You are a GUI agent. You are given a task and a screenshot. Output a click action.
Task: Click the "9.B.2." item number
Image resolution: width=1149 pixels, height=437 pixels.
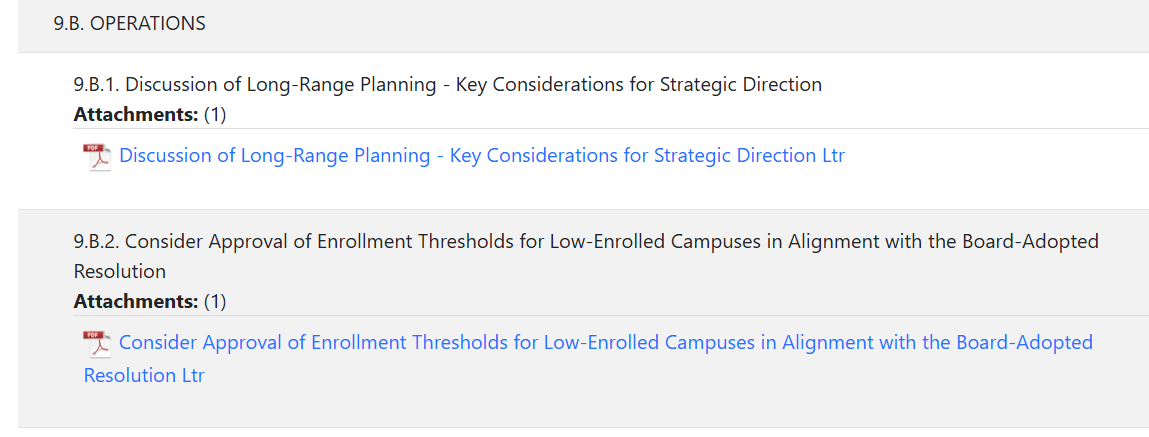pos(96,242)
